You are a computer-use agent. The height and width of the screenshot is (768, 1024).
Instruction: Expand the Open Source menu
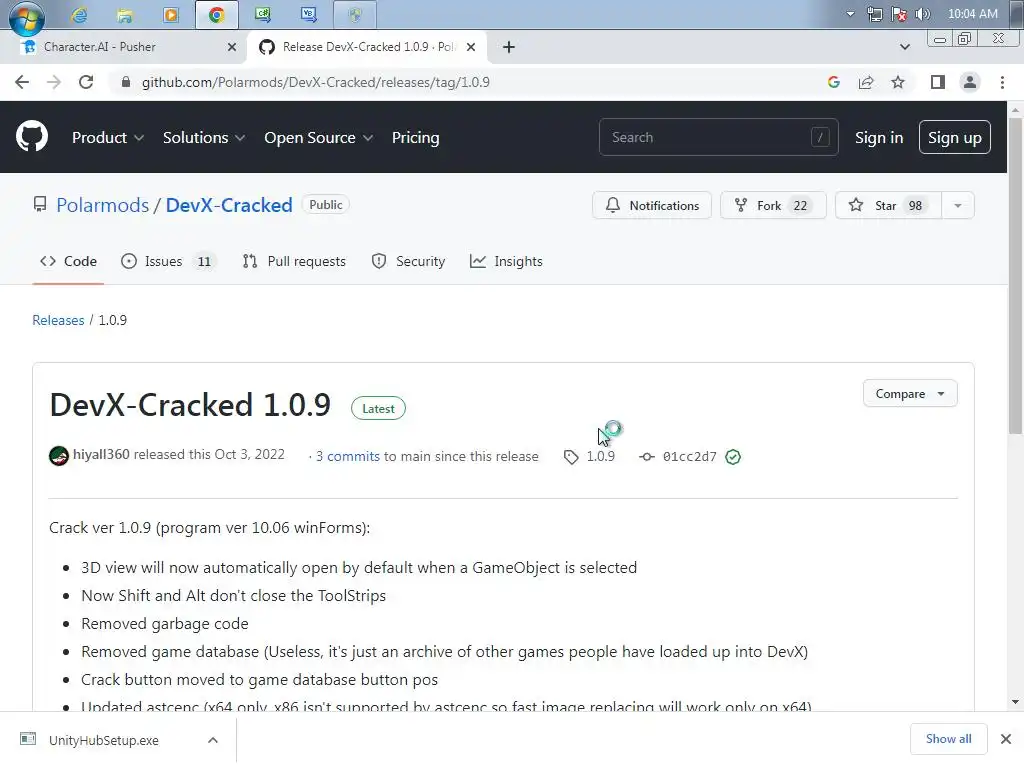coord(319,137)
